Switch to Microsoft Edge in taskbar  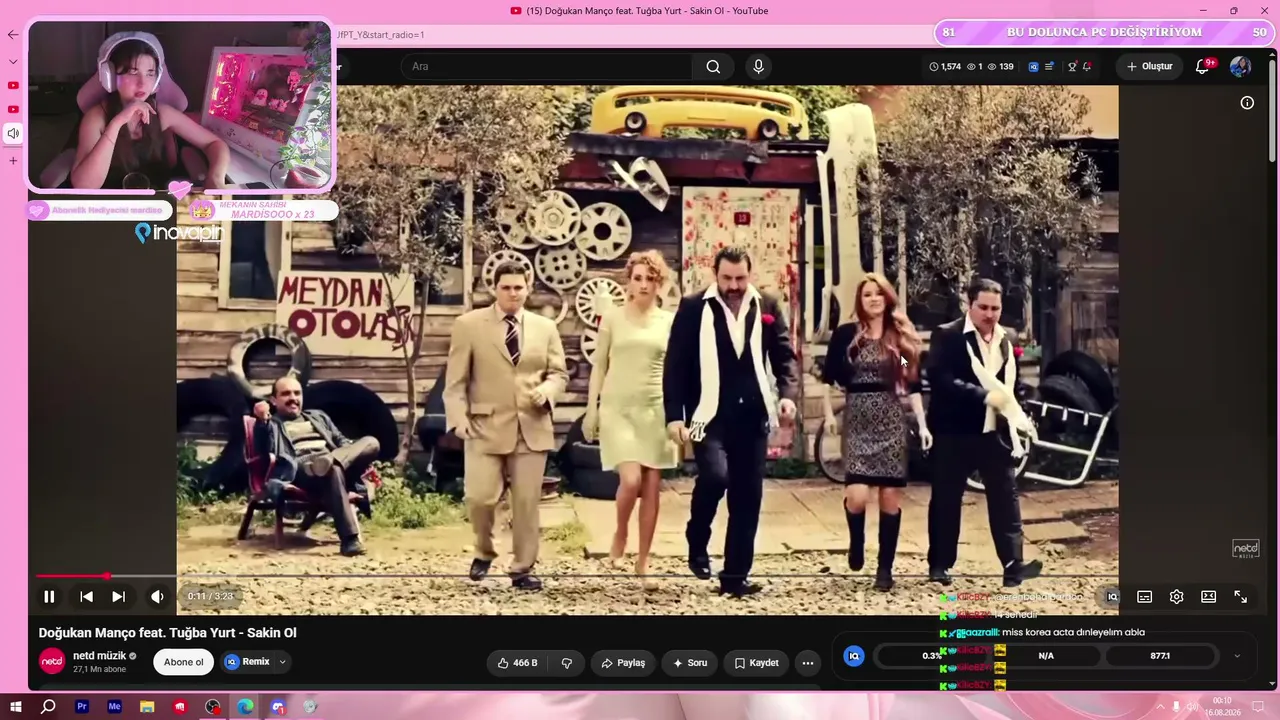tap(245, 707)
